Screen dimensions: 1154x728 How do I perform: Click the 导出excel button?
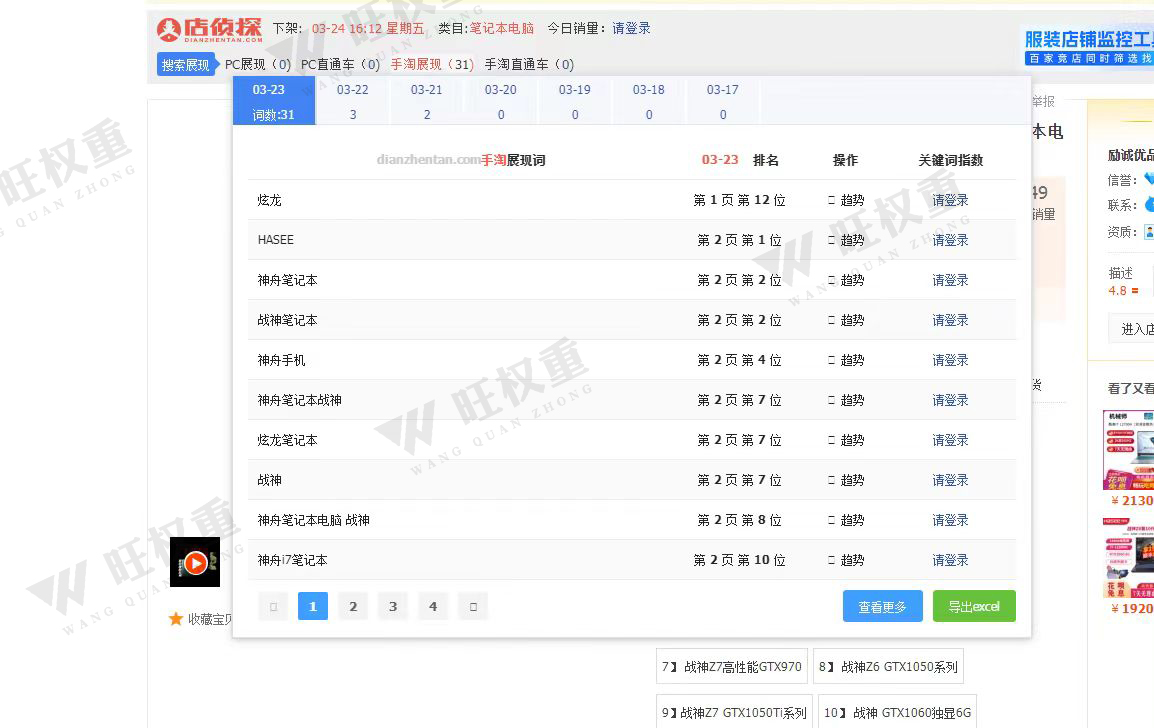tap(974, 606)
